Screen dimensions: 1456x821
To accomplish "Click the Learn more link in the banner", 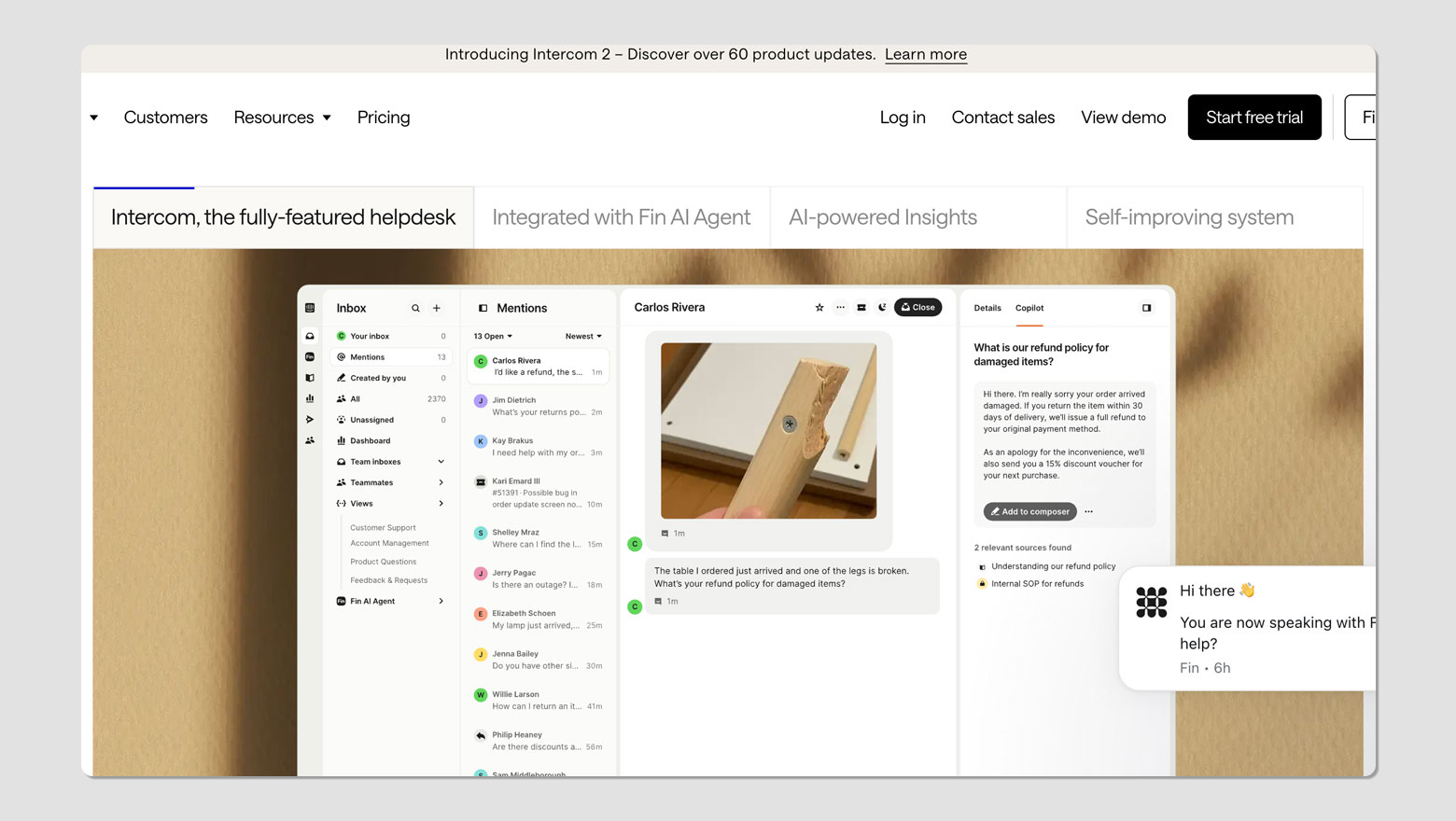I will click(926, 54).
